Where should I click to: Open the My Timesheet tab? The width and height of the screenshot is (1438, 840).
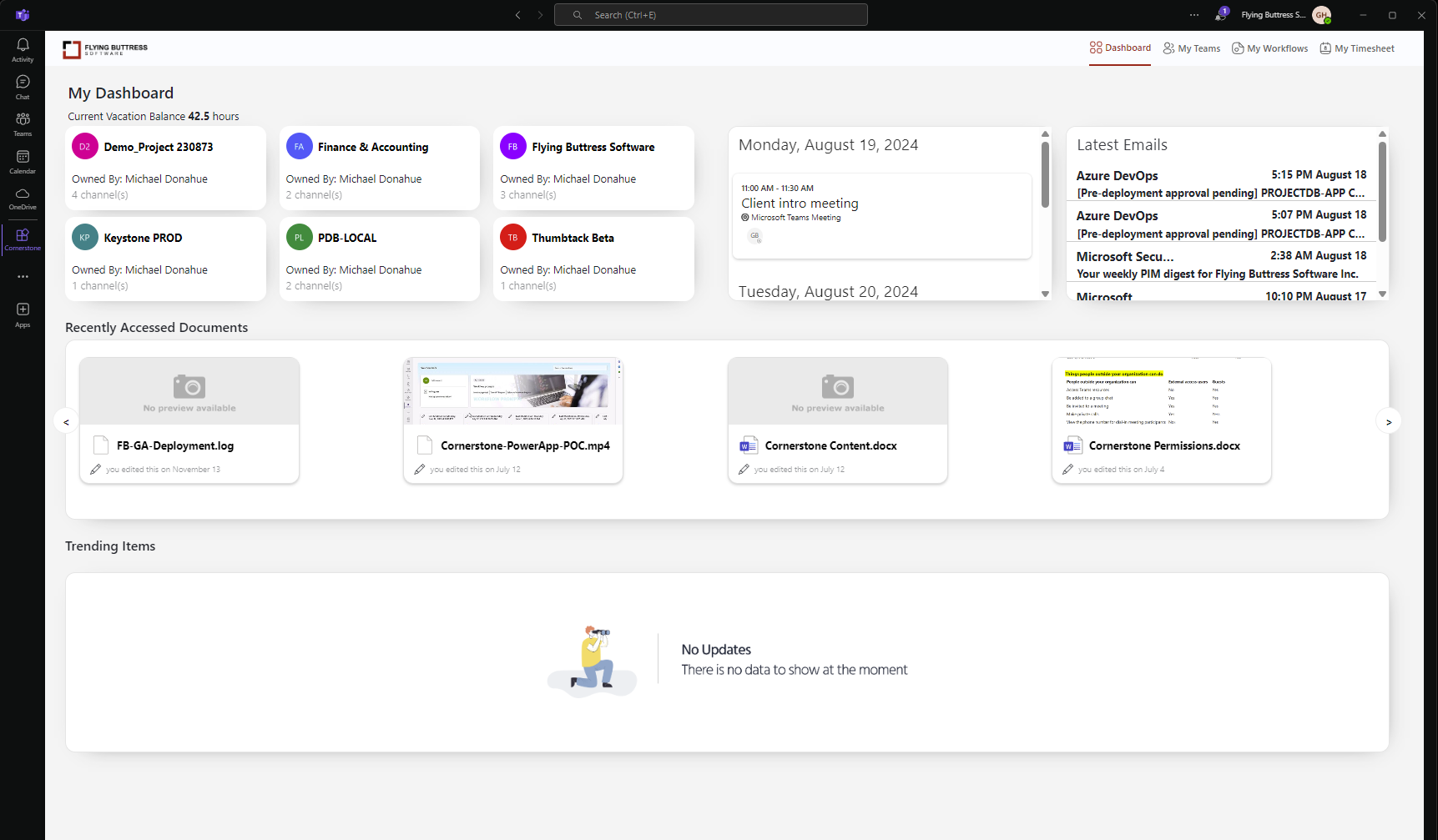[x=1356, y=48]
